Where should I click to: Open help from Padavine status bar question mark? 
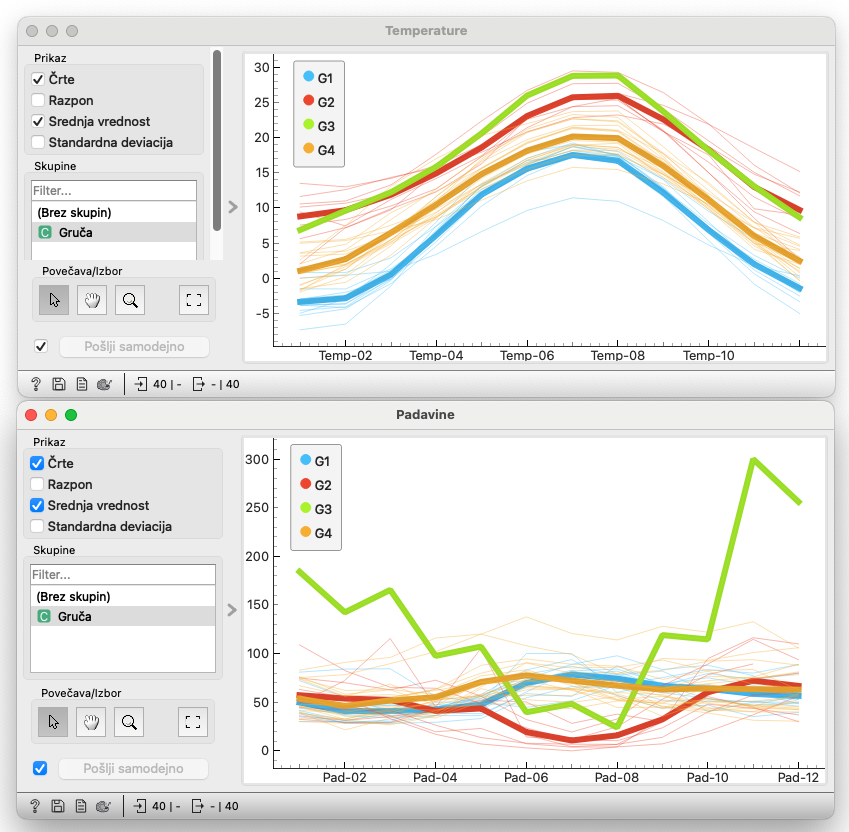[35, 806]
